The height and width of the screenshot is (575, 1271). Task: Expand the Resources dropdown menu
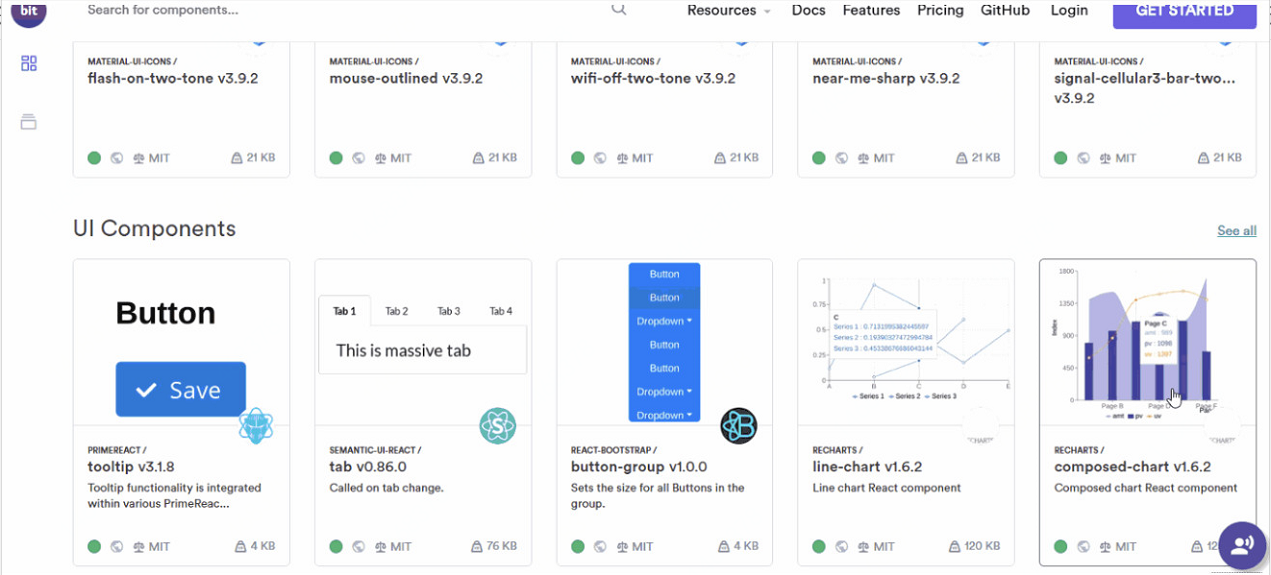pos(729,10)
